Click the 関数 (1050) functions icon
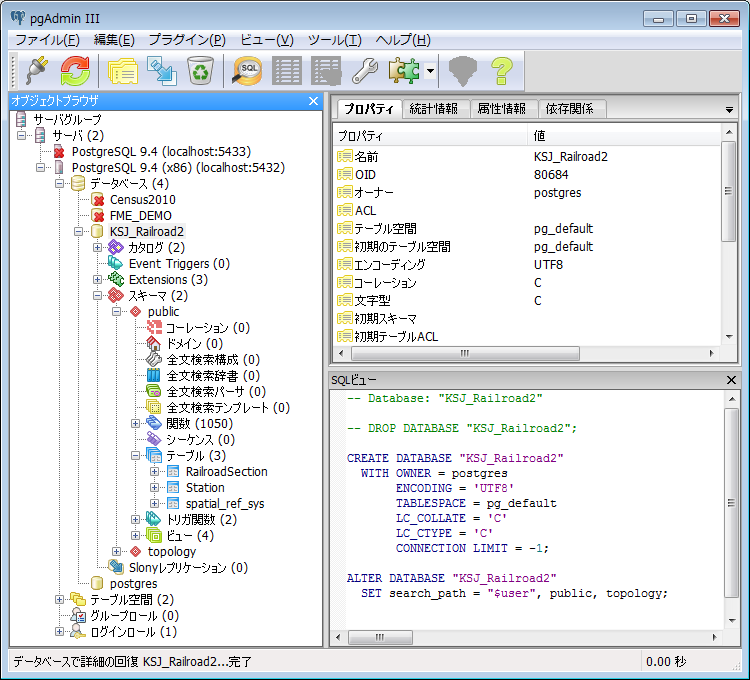Viewport: 750px width, 680px height. click(x=154, y=424)
